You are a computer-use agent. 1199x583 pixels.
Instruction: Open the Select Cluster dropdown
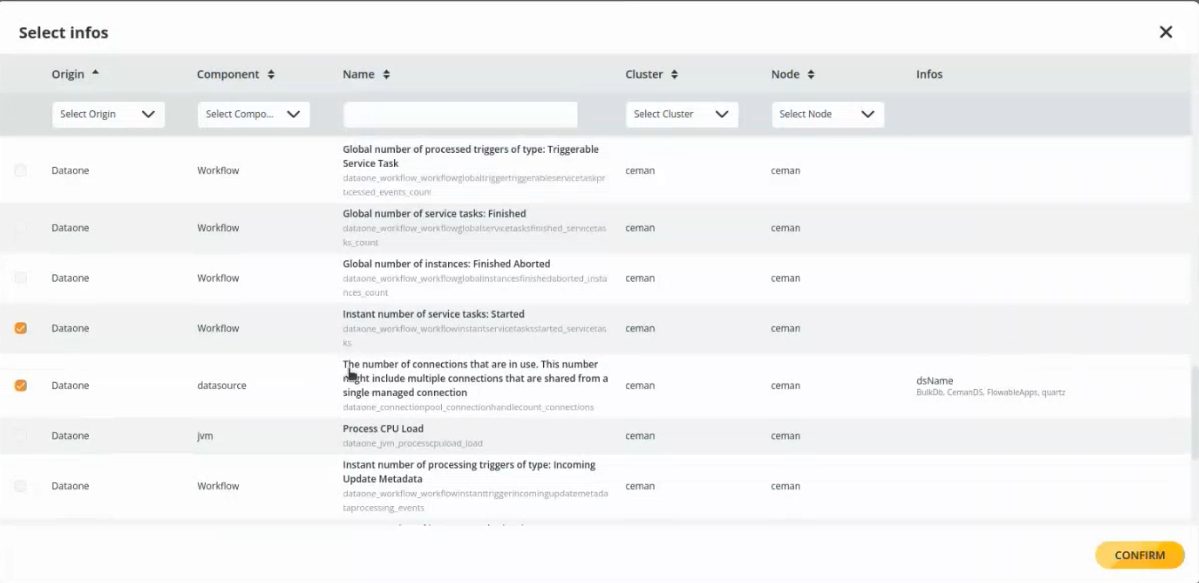click(x=681, y=114)
